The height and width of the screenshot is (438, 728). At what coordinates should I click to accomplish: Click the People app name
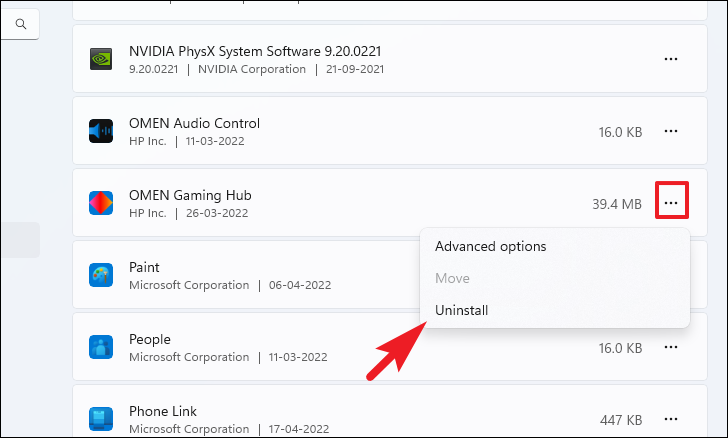point(150,340)
